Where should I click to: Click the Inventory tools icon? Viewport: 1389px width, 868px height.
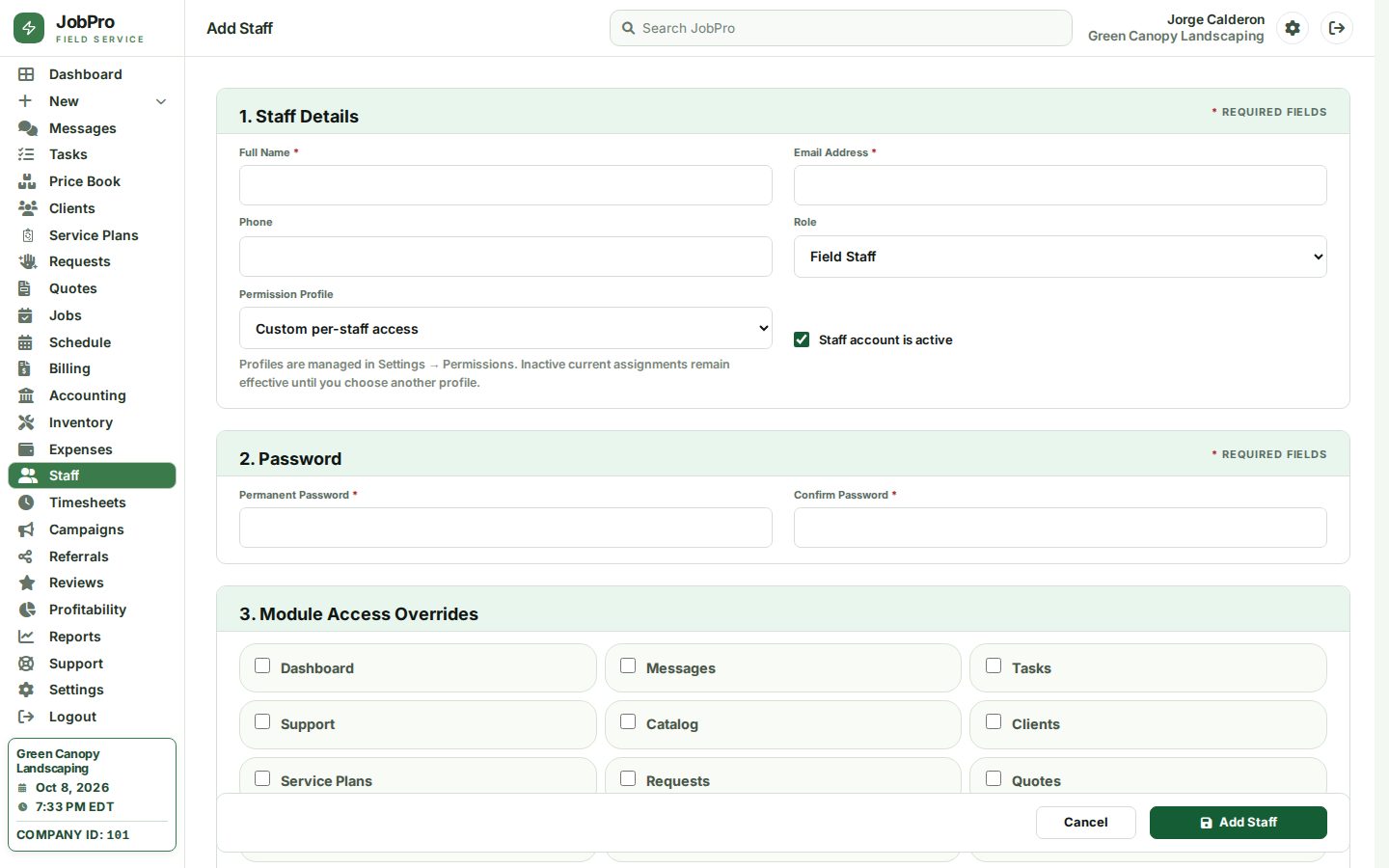(26, 422)
